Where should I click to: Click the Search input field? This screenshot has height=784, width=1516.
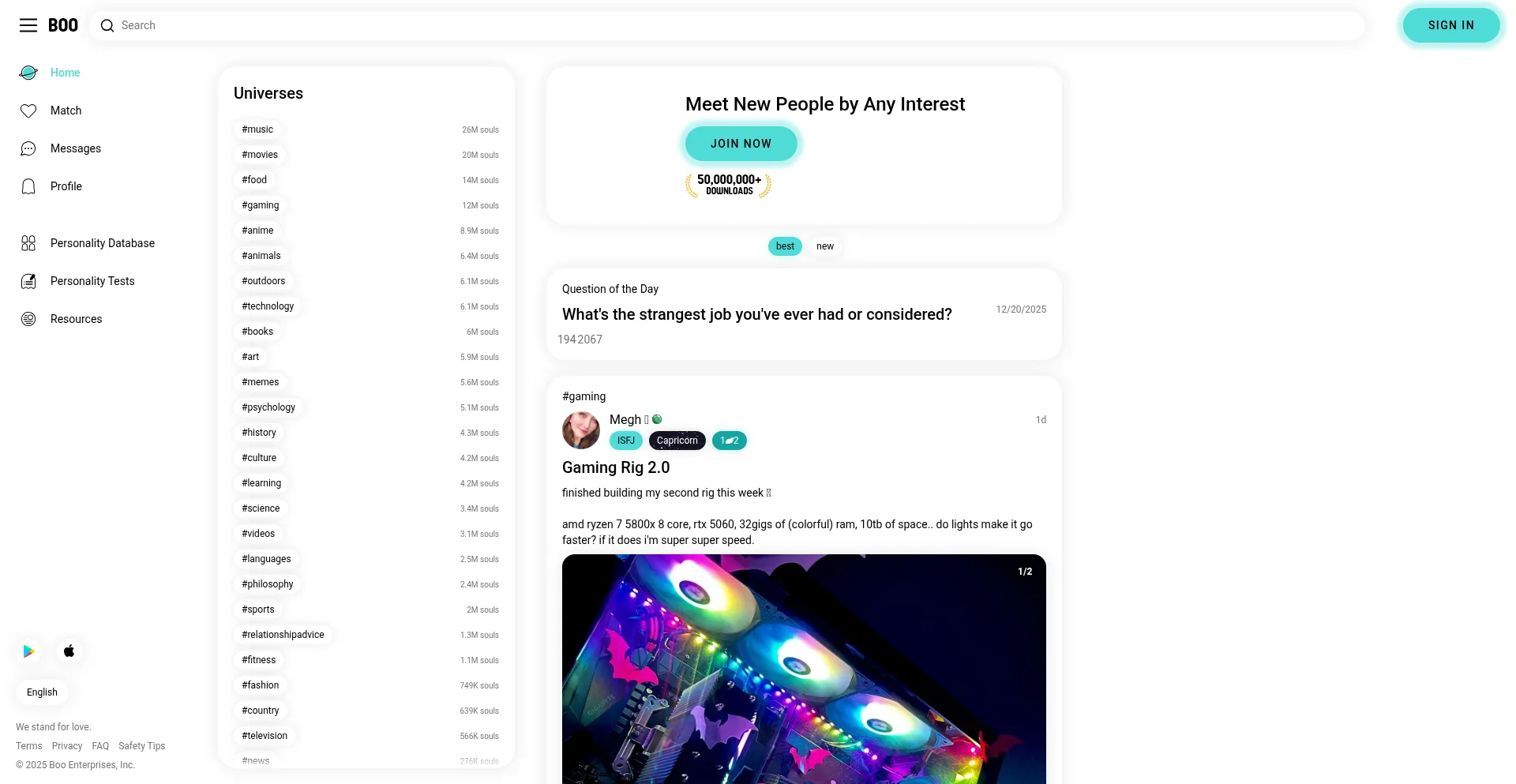coord(726,25)
